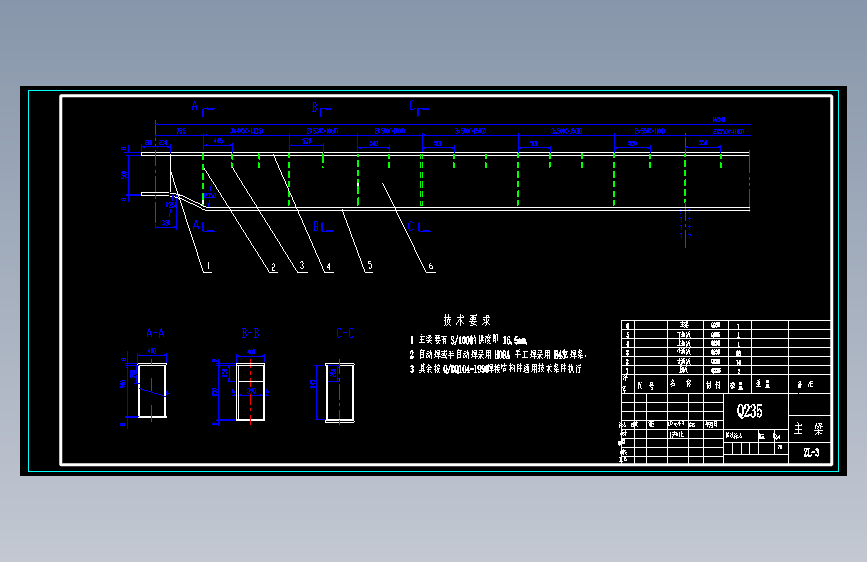
Task: Click the 主梁 title block text
Action: (809, 429)
